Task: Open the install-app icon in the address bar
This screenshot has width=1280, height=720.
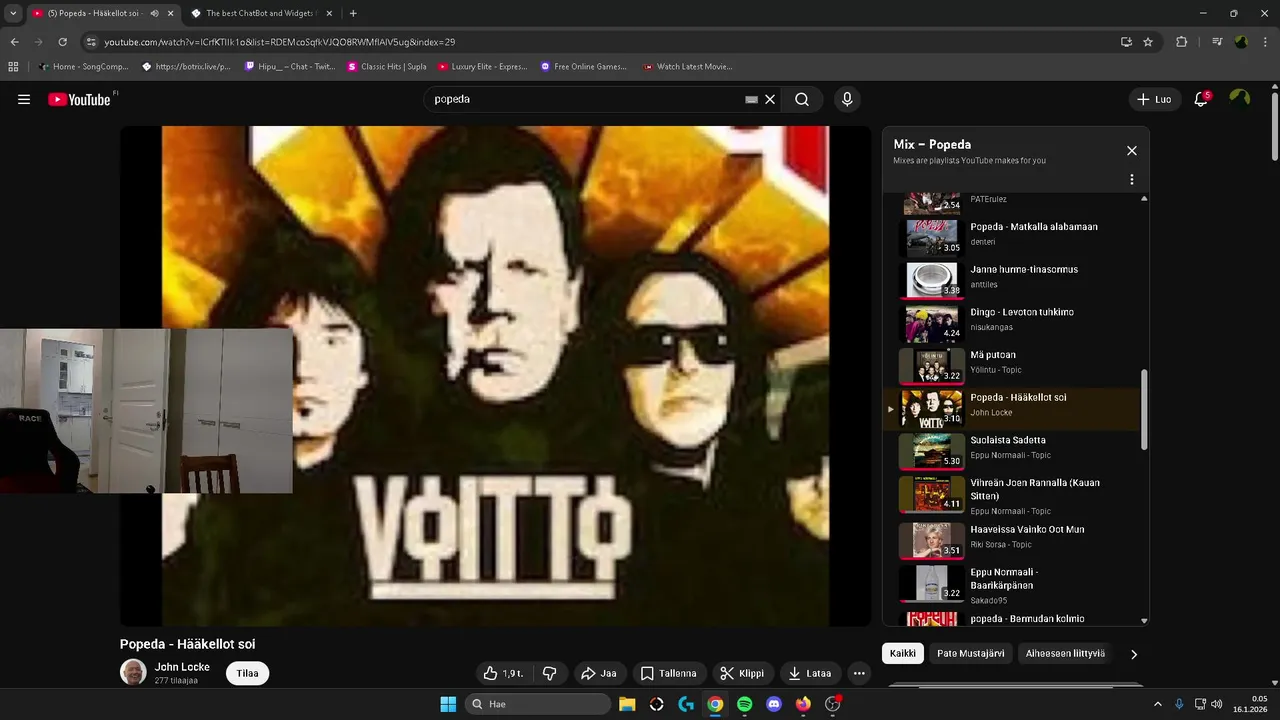Action: 1126,42
